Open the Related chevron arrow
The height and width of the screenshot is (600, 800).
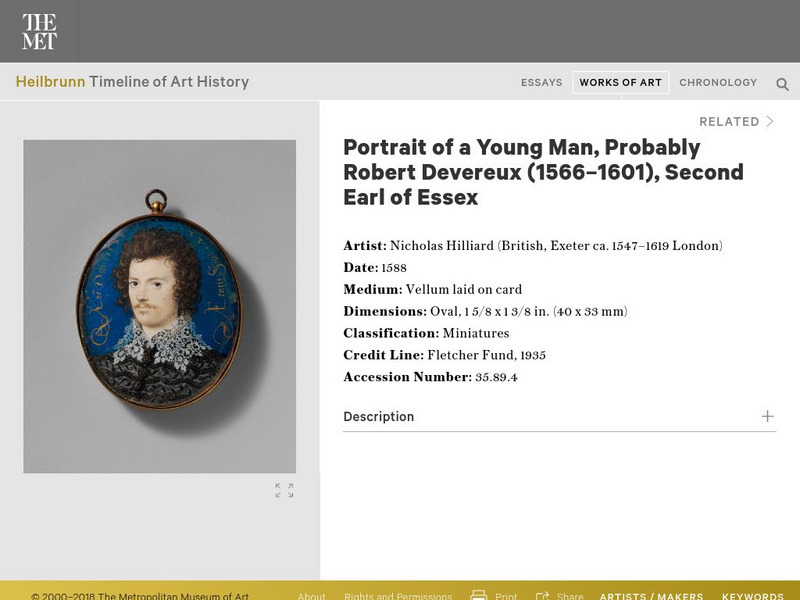click(770, 122)
